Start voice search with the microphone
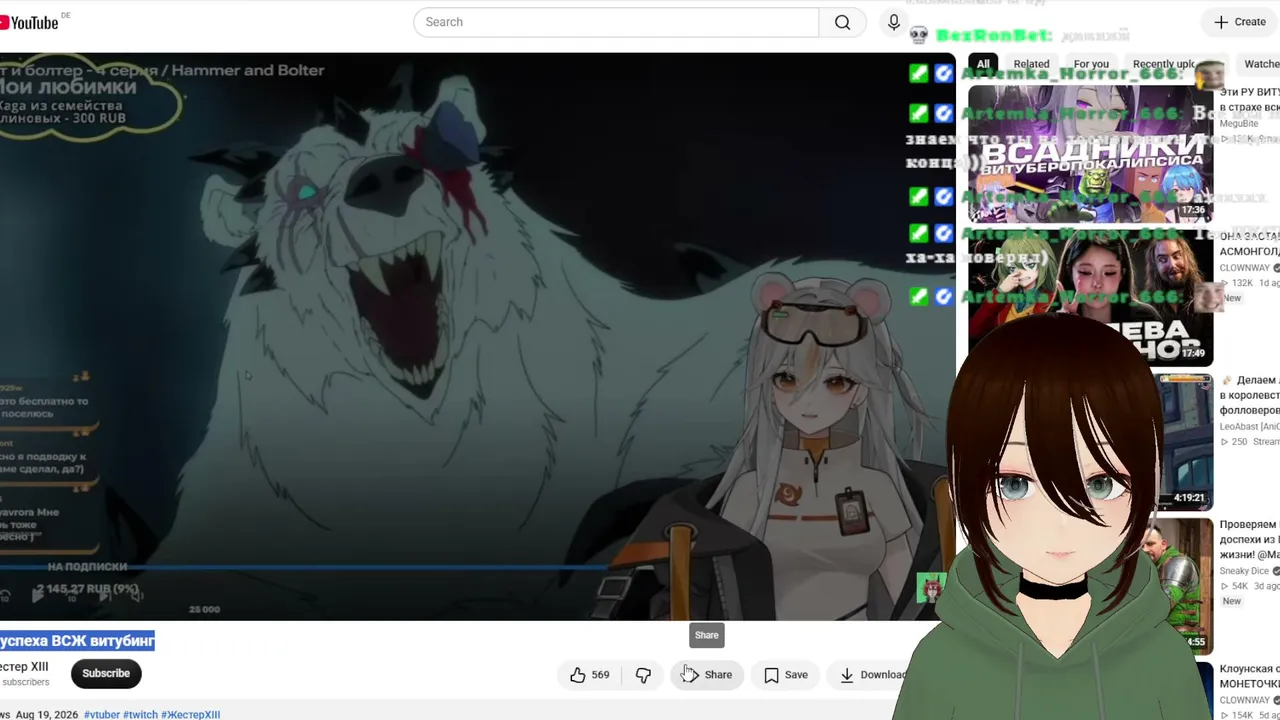1280x720 pixels. pyautogui.click(x=894, y=22)
